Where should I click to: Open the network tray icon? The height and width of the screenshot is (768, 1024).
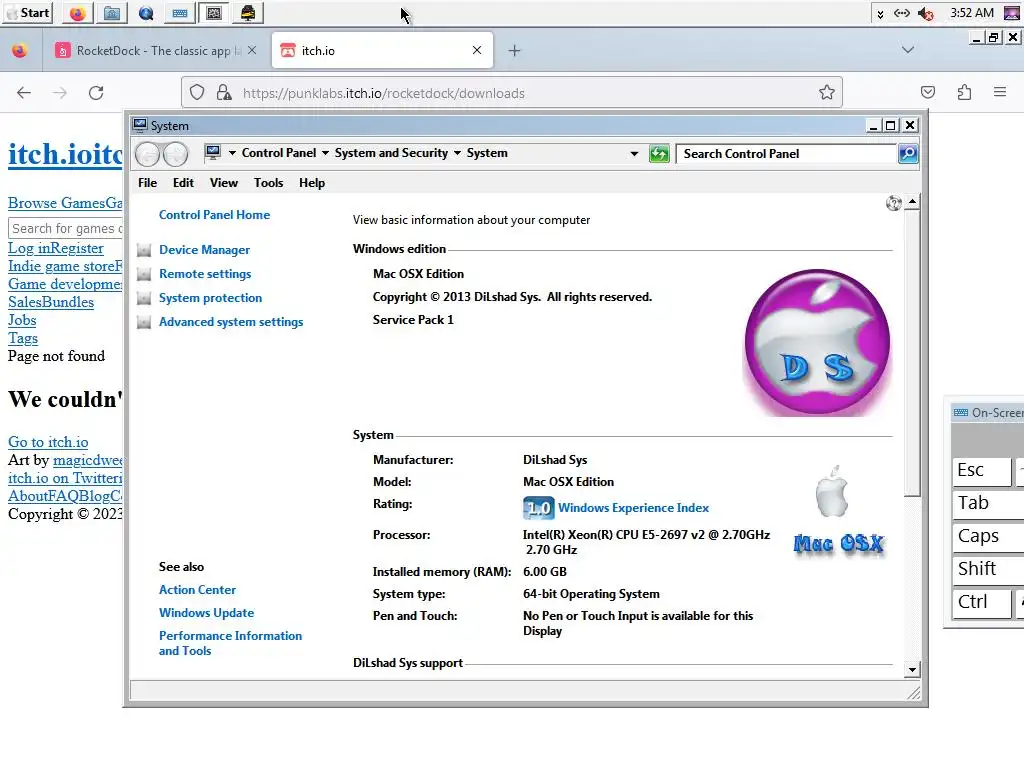[x=901, y=13]
